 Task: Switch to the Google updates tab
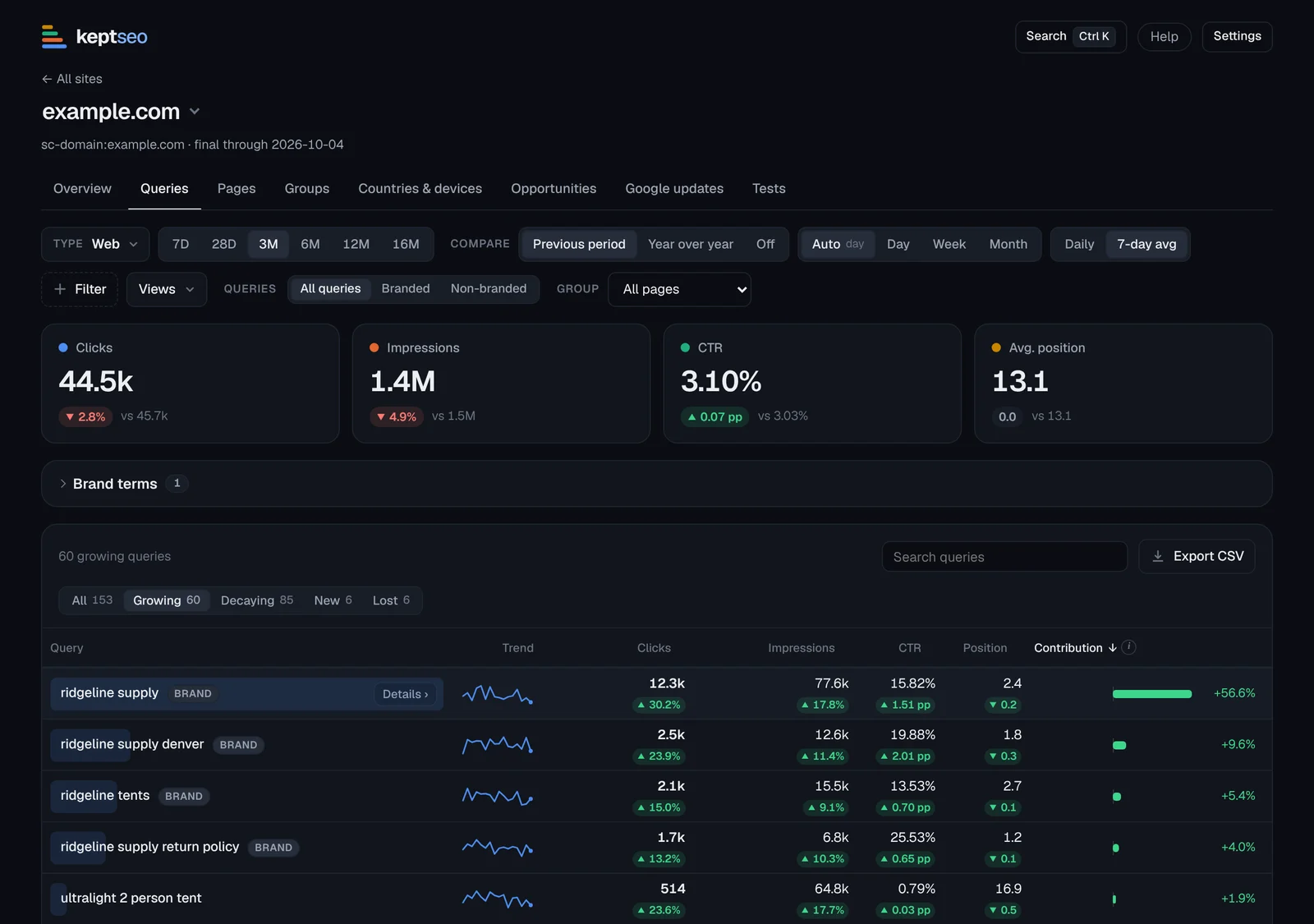click(x=674, y=189)
